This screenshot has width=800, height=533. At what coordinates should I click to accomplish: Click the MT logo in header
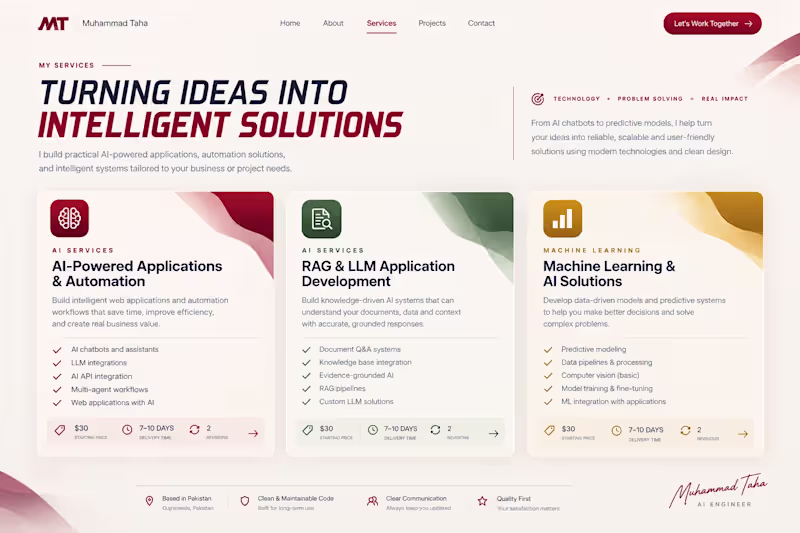coord(53,23)
